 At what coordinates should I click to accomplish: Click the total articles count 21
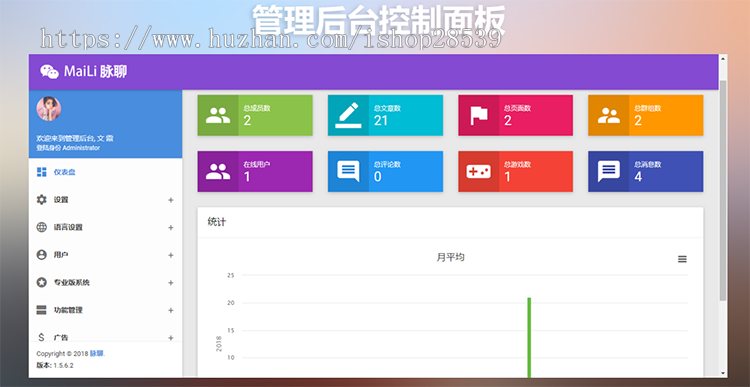[381, 121]
